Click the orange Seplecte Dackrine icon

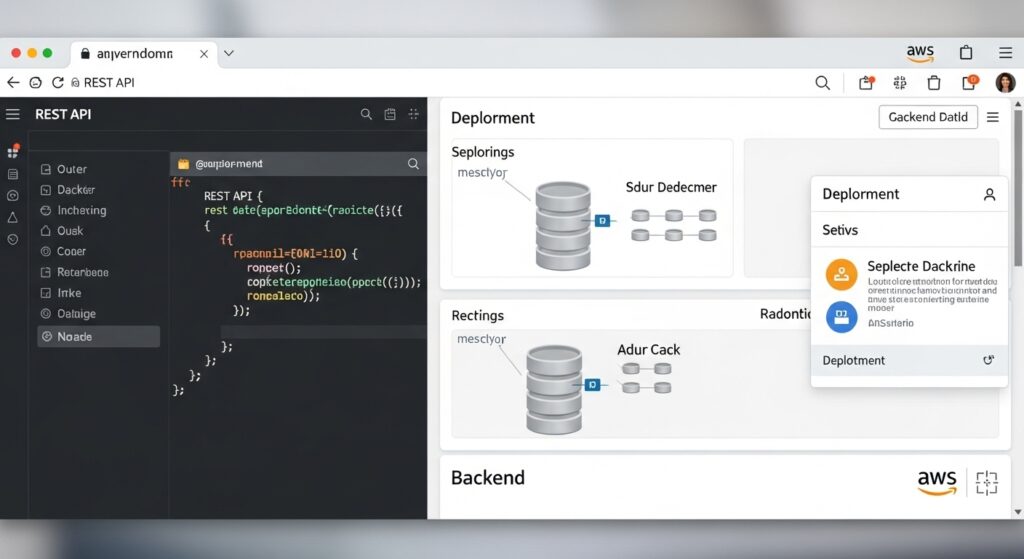(x=842, y=273)
